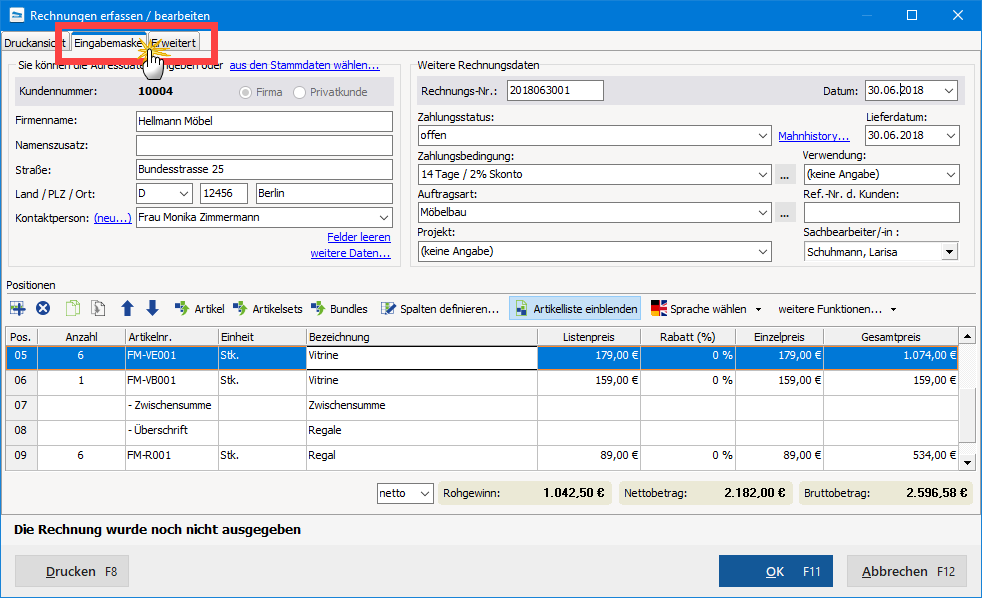
Task: Move position up with blue arrow
Action: [x=127, y=308]
